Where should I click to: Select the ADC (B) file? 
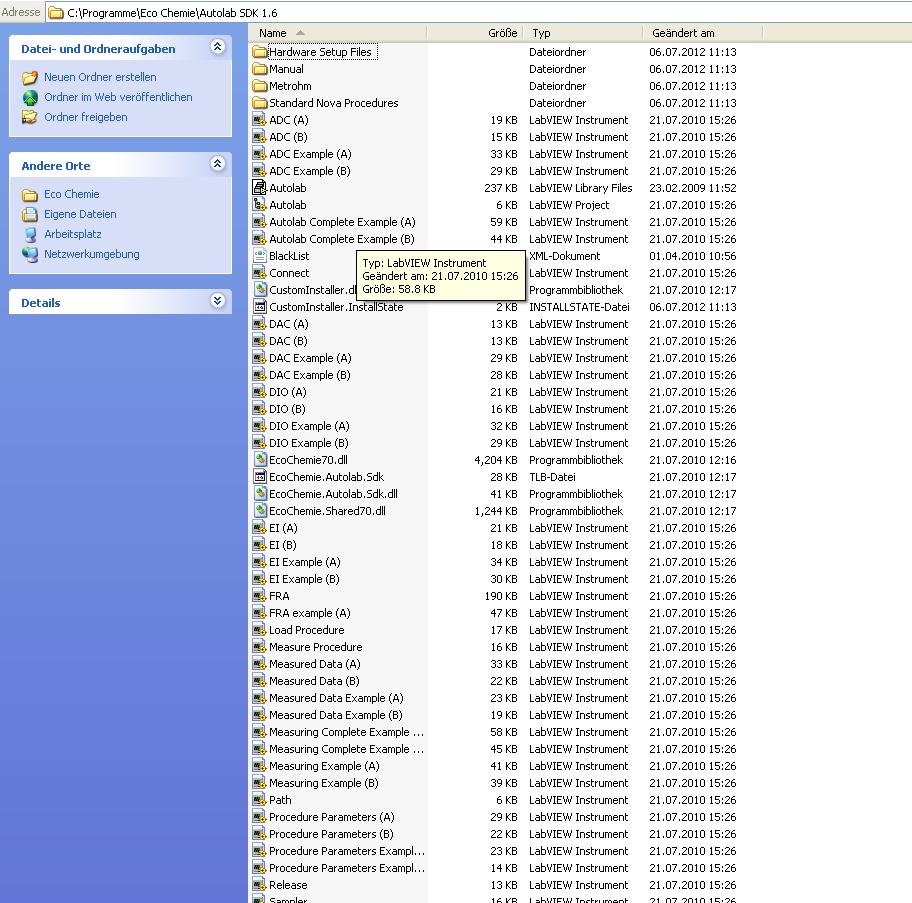(288, 137)
